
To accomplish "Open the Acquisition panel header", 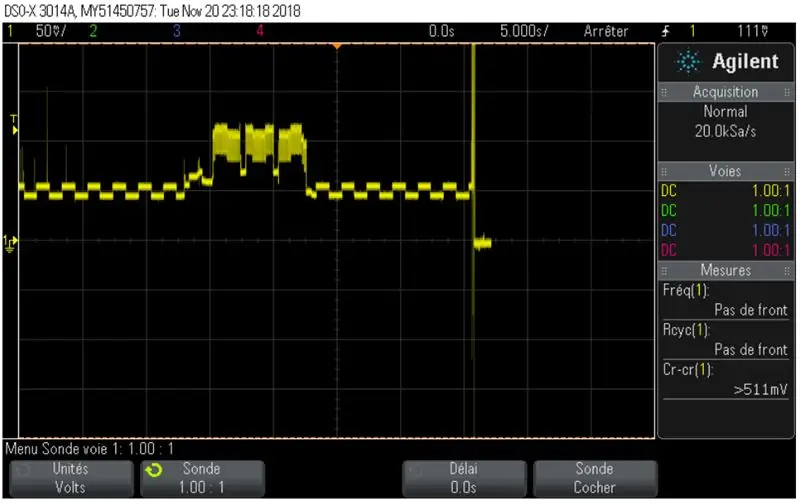I will [x=725, y=92].
